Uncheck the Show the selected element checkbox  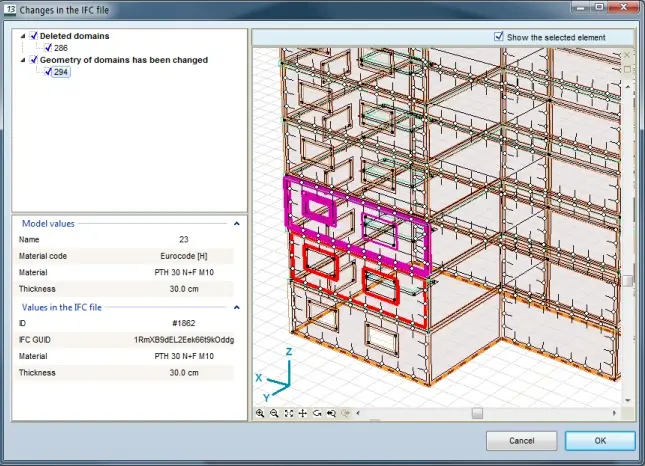(499, 36)
